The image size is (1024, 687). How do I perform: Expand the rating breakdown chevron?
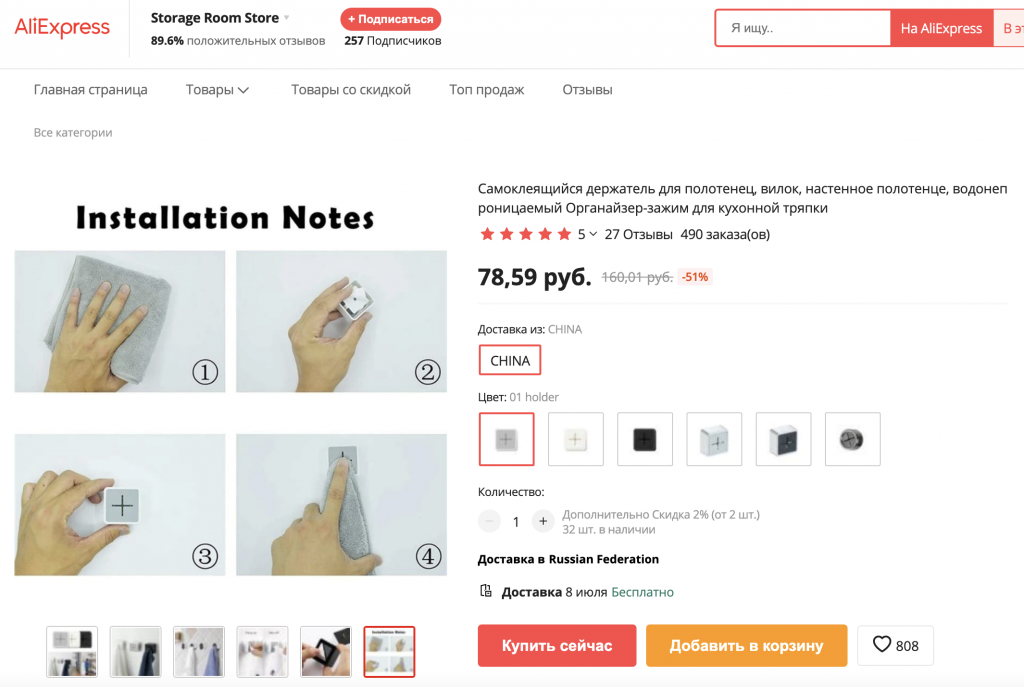tap(593, 235)
